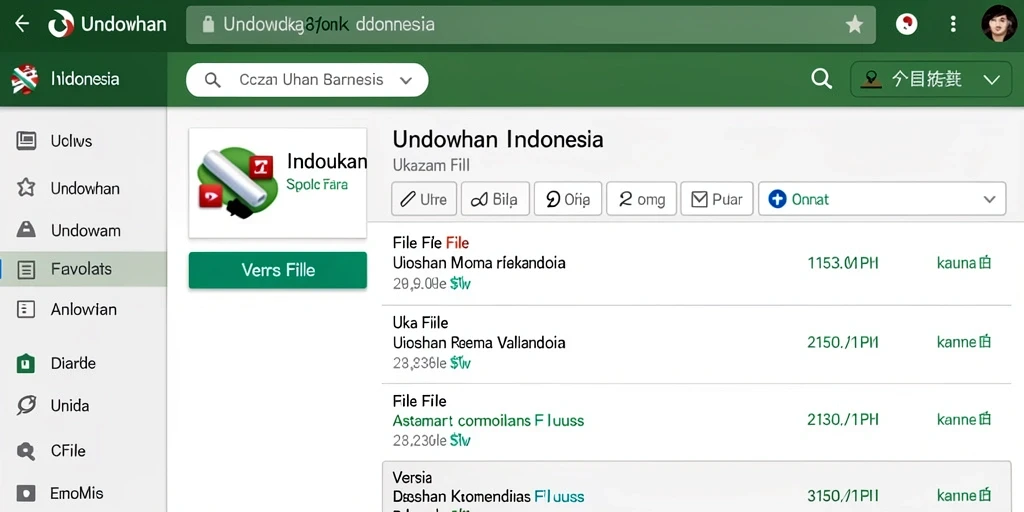Click the browser address bar
The height and width of the screenshot is (512, 1024).
[x=531, y=25]
